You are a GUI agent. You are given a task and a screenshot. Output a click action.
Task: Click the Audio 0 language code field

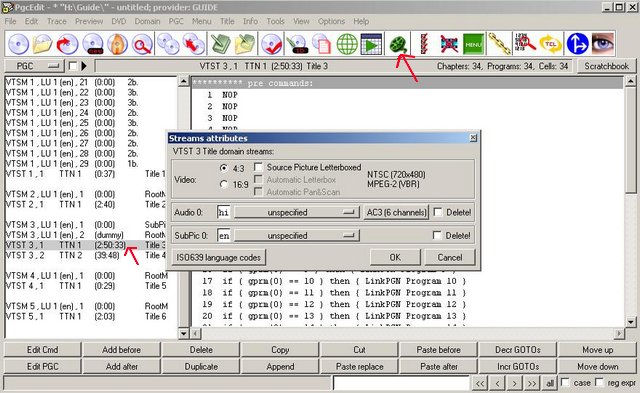point(224,212)
